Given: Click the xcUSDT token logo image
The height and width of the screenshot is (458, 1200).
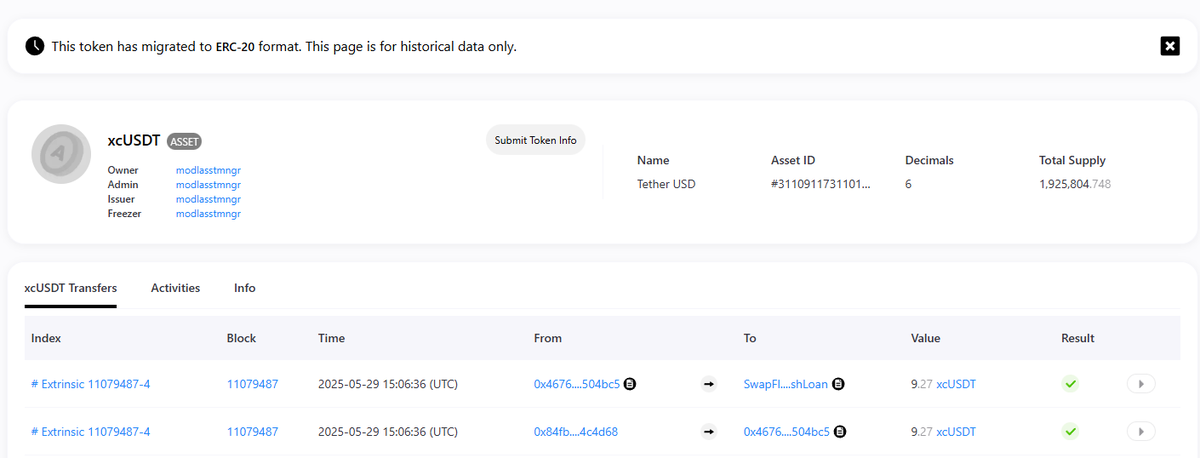Looking at the screenshot, I should point(62,154).
